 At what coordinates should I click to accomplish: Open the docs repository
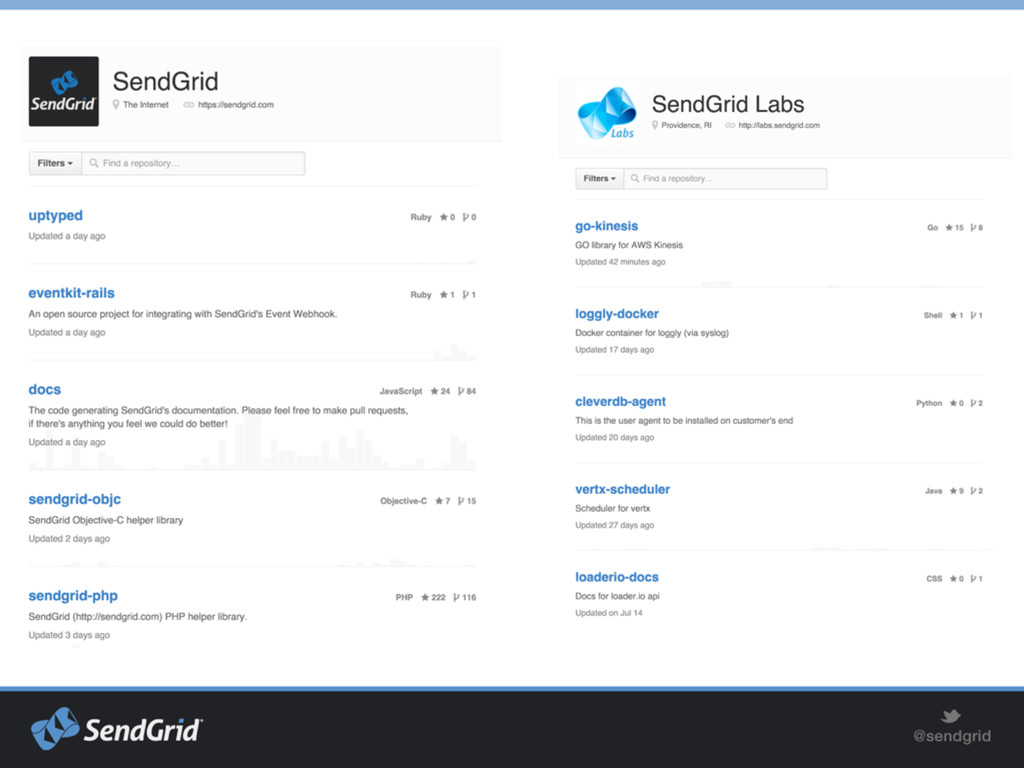click(44, 389)
